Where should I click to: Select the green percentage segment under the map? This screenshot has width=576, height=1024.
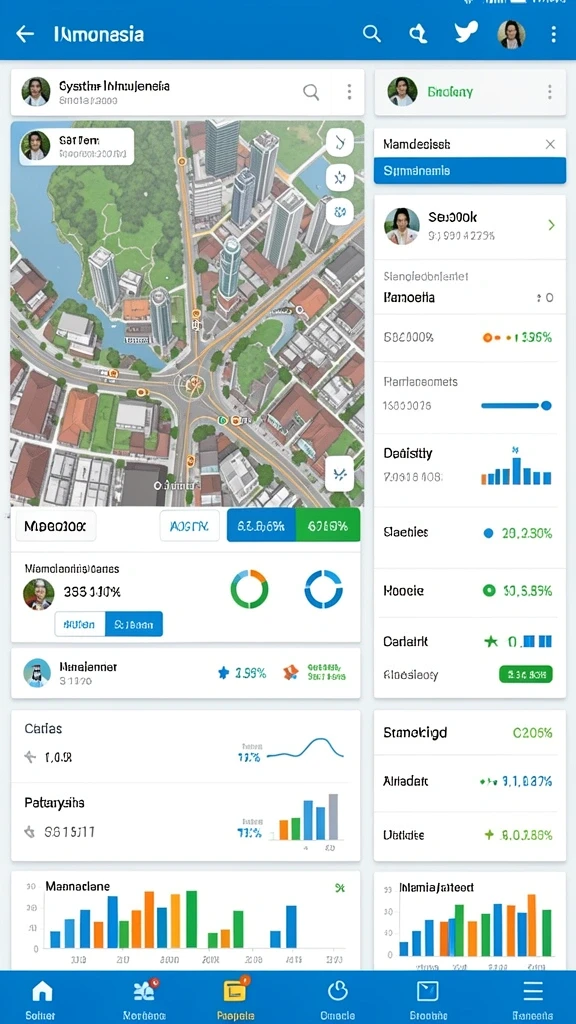[328, 526]
